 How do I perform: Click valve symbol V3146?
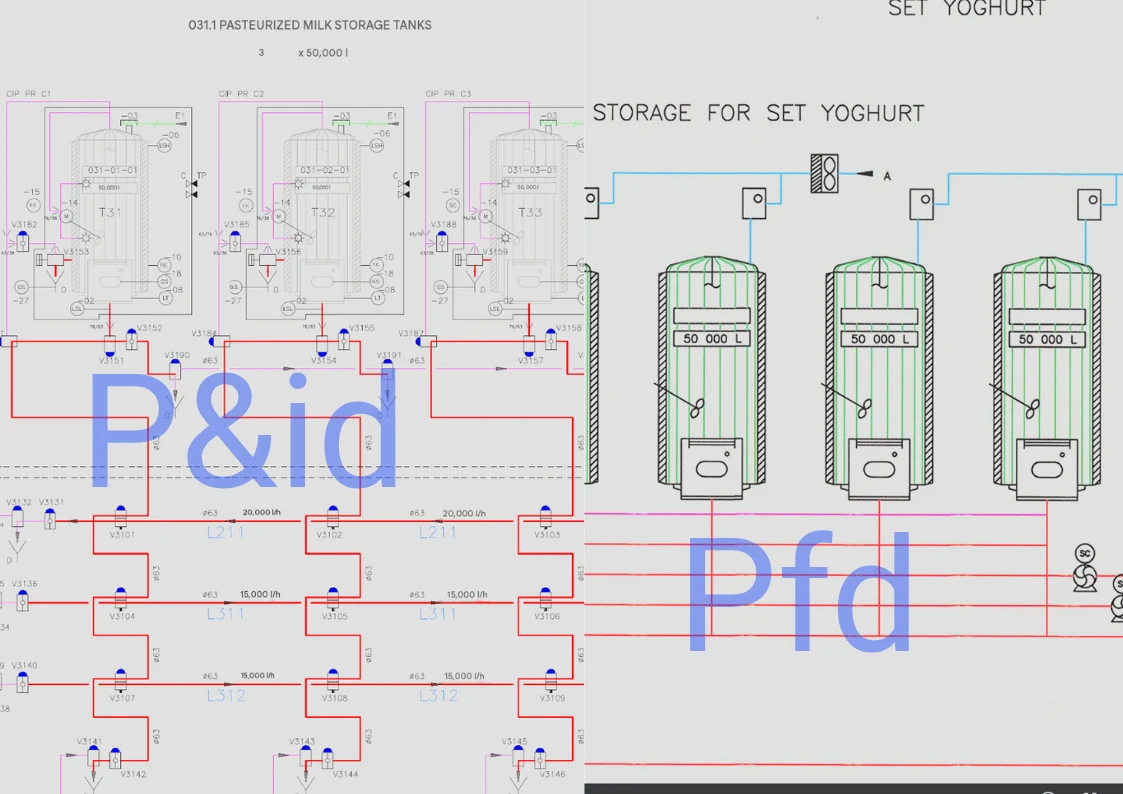coord(540,758)
